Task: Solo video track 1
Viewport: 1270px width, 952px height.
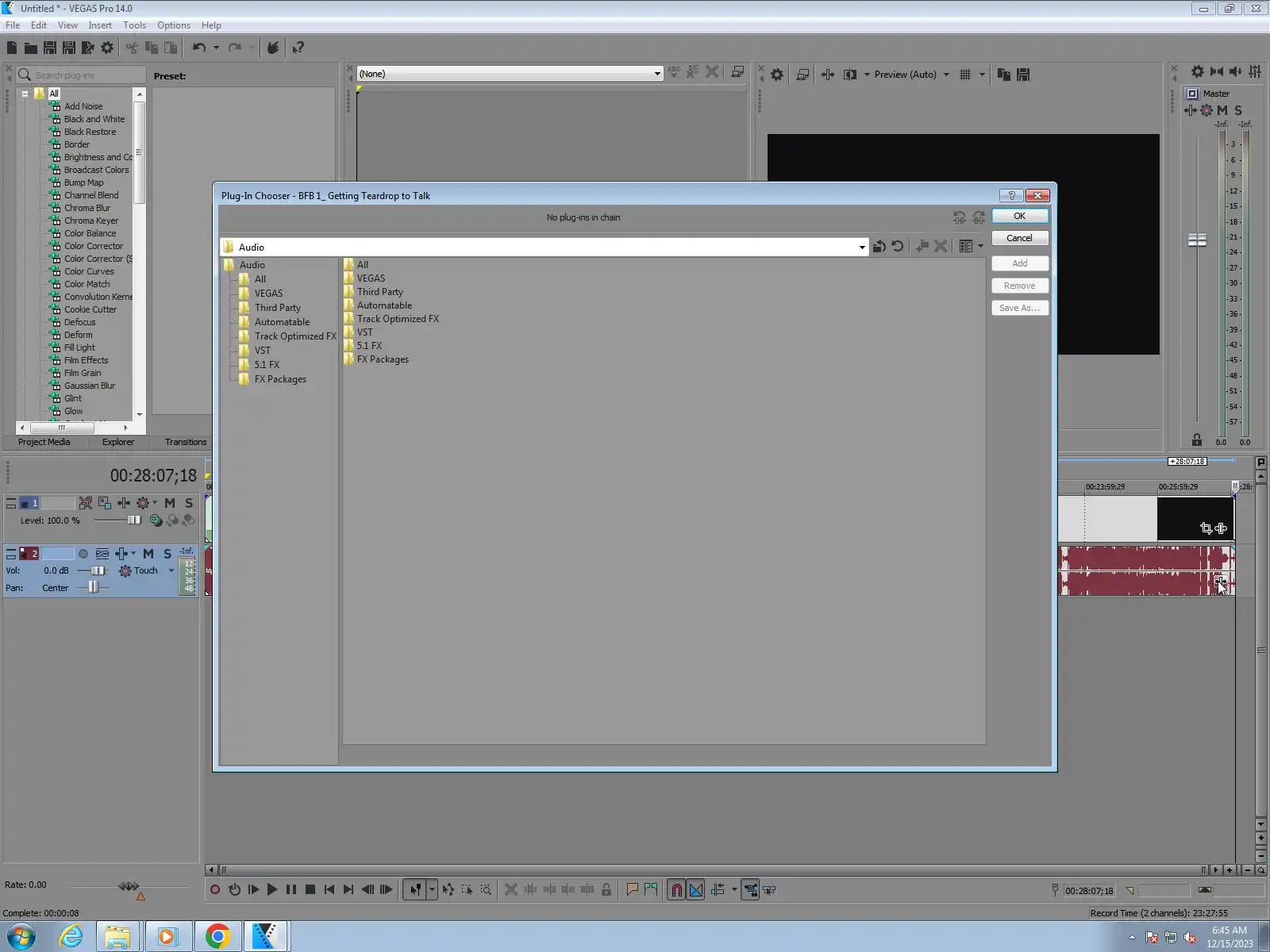Action: tap(189, 503)
